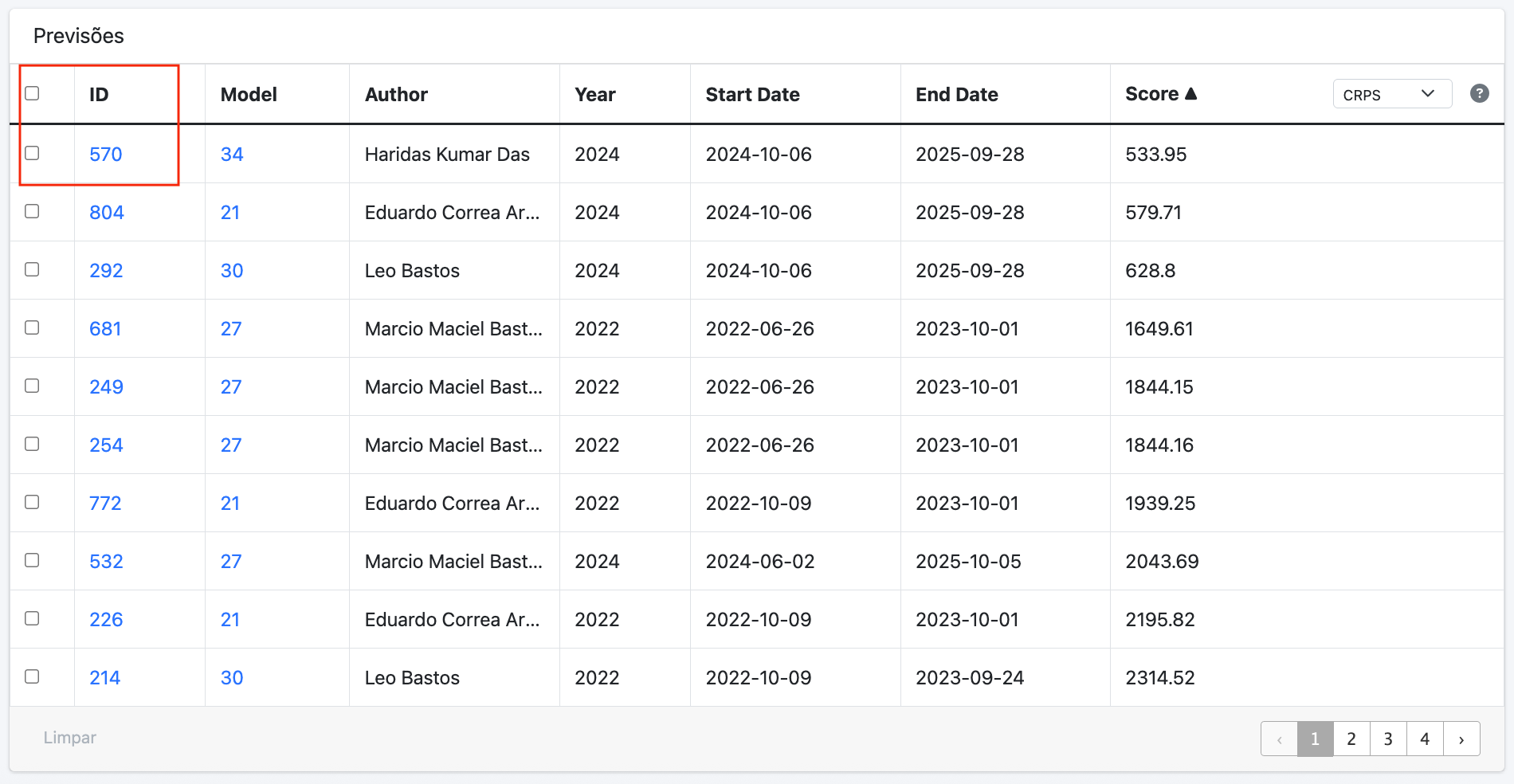
Task: Click the Score ascending sort arrow
Action: [x=1191, y=93]
